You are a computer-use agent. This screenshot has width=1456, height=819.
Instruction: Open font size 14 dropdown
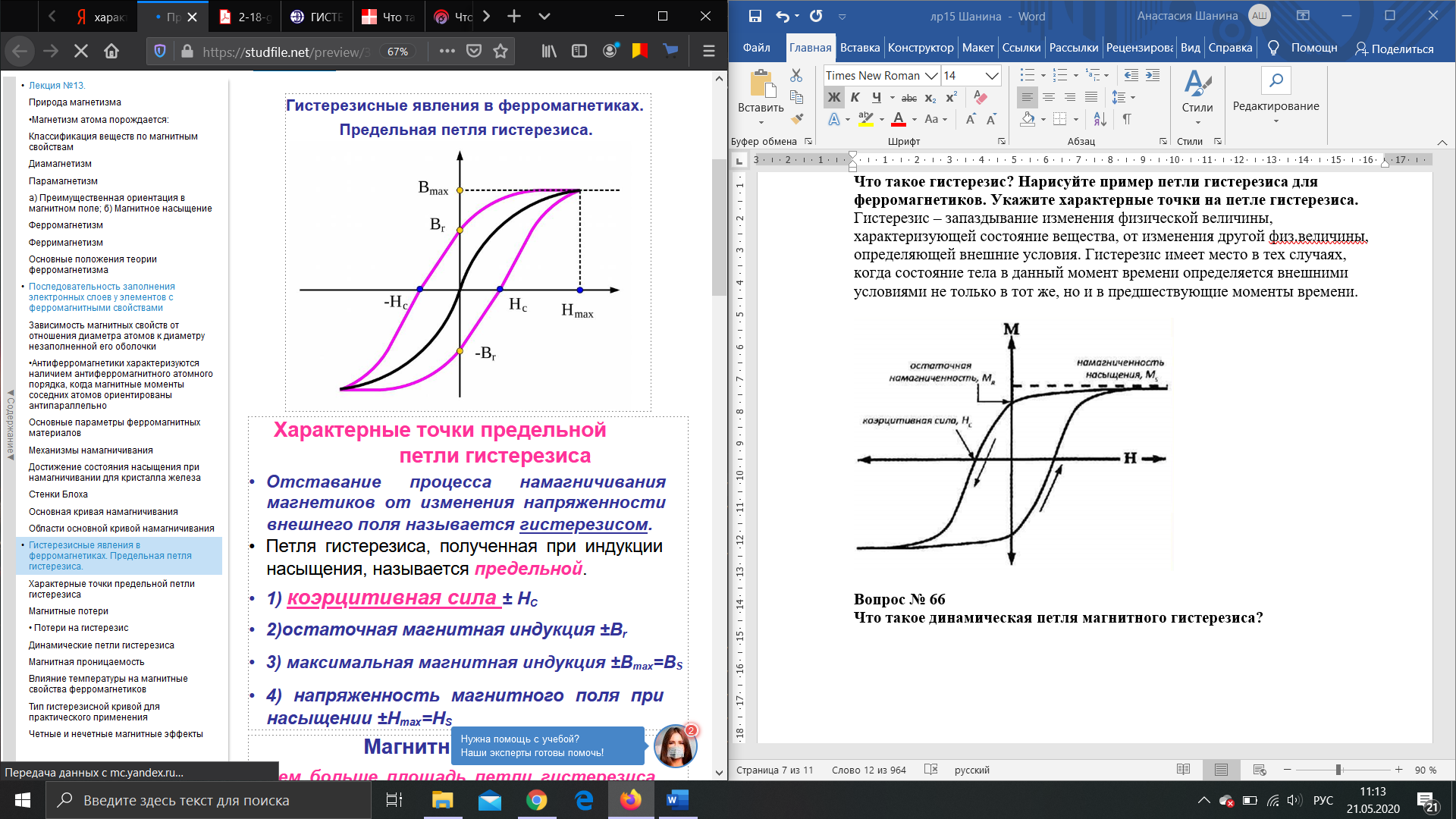click(991, 75)
